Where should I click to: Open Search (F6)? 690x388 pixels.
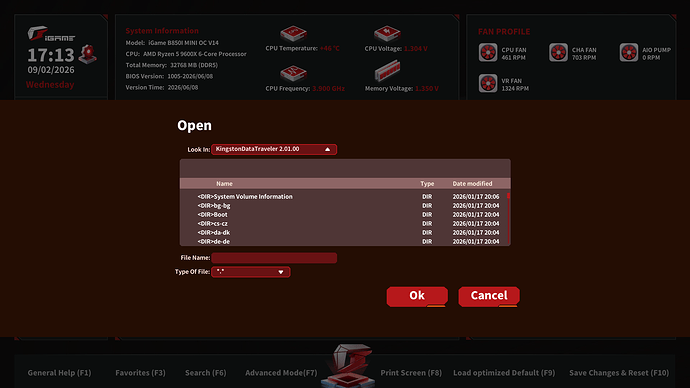(206, 373)
